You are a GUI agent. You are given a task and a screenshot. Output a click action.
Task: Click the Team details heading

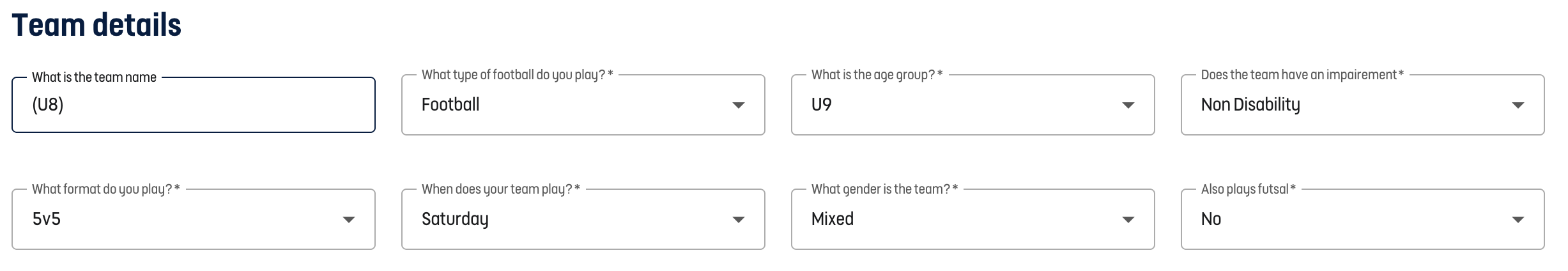pos(96,25)
